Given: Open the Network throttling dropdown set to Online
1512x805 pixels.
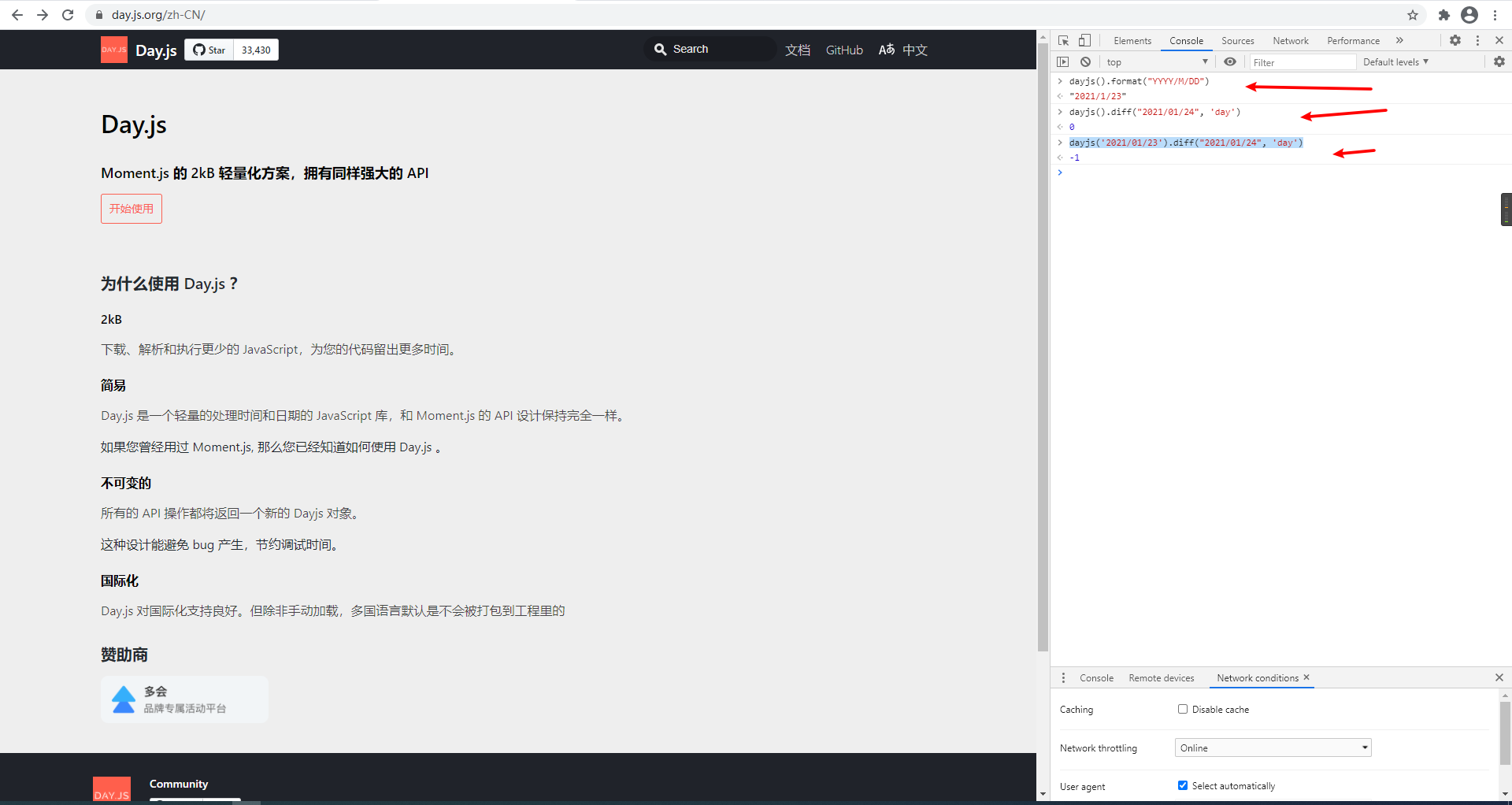Looking at the screenshot, I should [1273, 747].
